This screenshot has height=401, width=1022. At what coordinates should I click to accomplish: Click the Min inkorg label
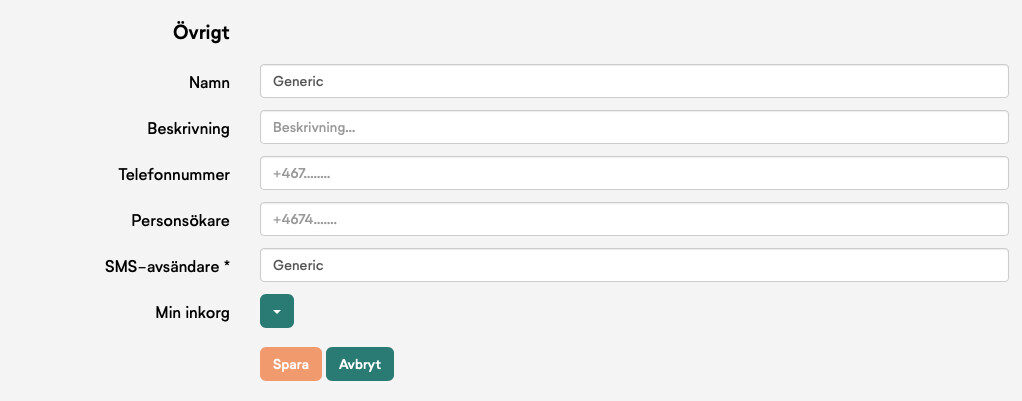tap(192, 312)
